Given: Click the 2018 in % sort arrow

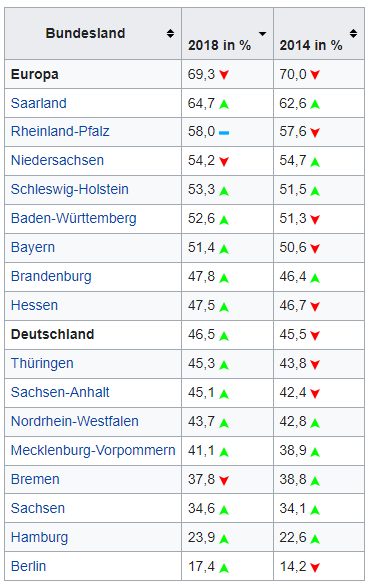Looking at the screenshot, I should [x=263, y=34].
